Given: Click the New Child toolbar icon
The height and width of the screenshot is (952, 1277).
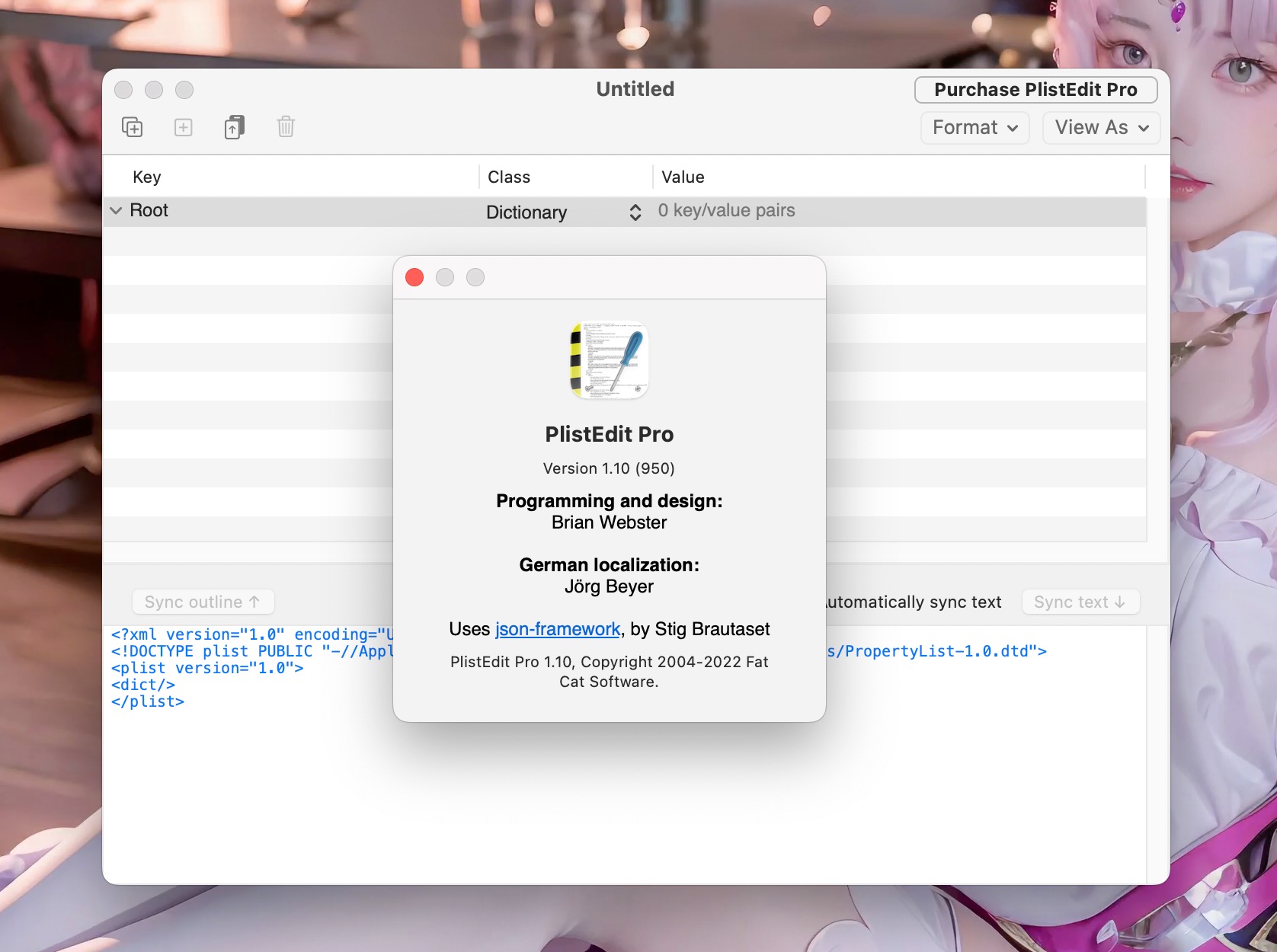Looking at the screenshot, I should pos(133,127).
